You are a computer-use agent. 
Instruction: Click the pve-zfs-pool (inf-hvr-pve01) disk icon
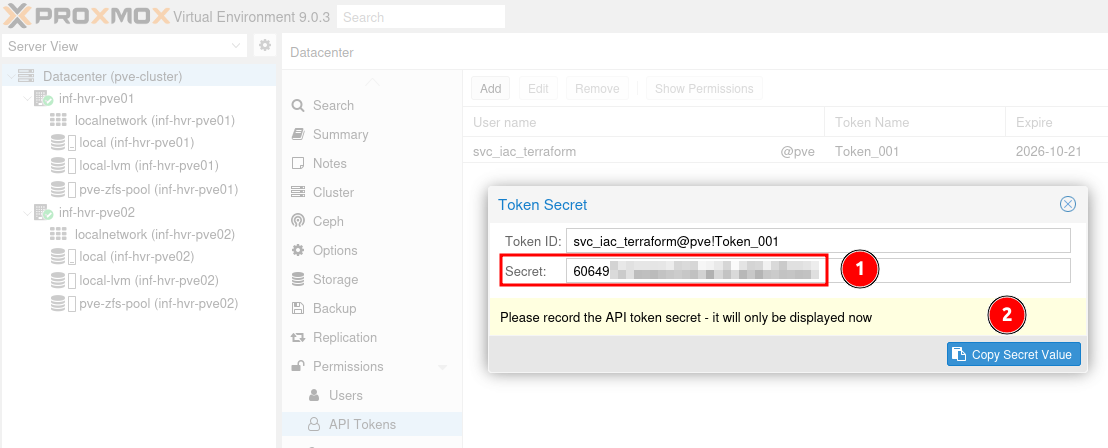click(63, 189)
